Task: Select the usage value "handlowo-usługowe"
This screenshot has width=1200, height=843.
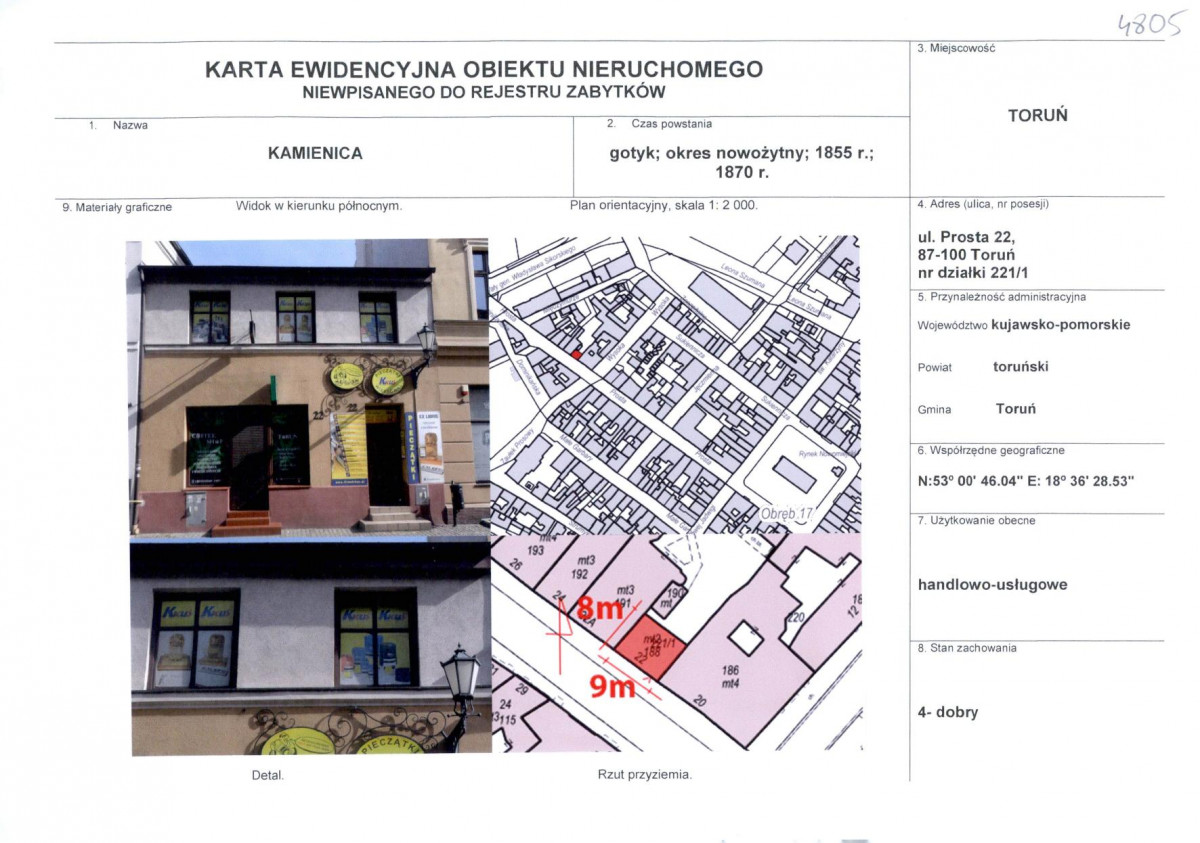Action: coord(992,585)
